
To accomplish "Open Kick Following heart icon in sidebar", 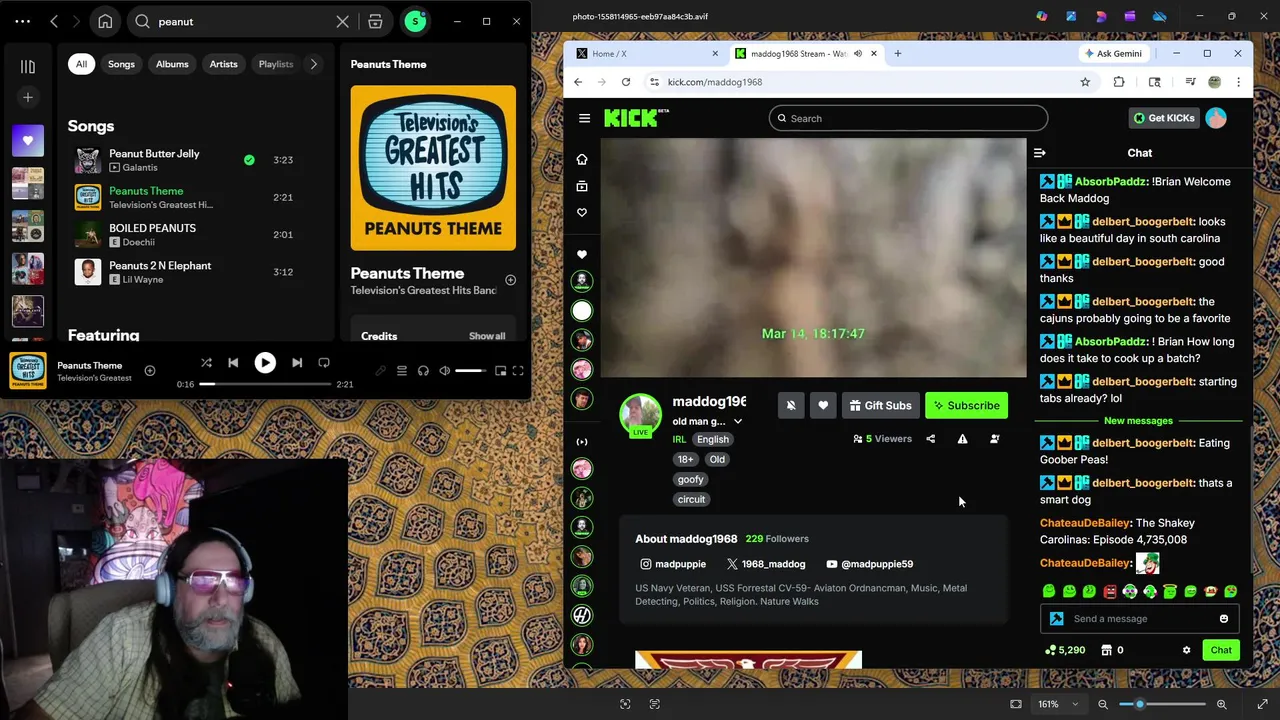I will coord(582,212).
